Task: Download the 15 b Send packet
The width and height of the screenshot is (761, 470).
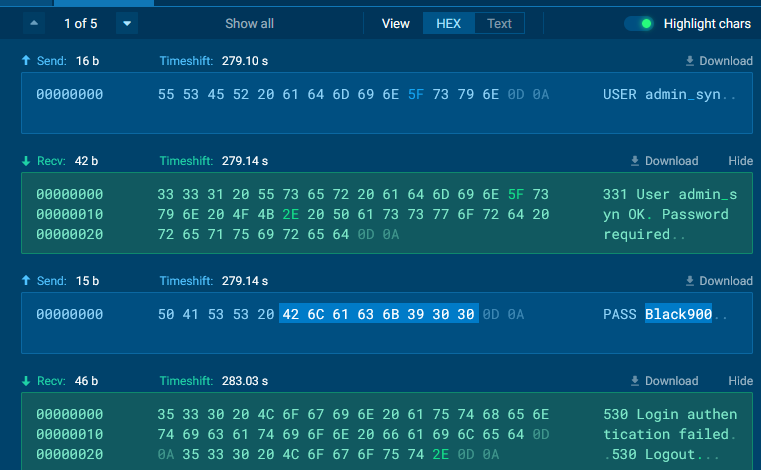Action: pyautogui.click(x=718, y=281)
